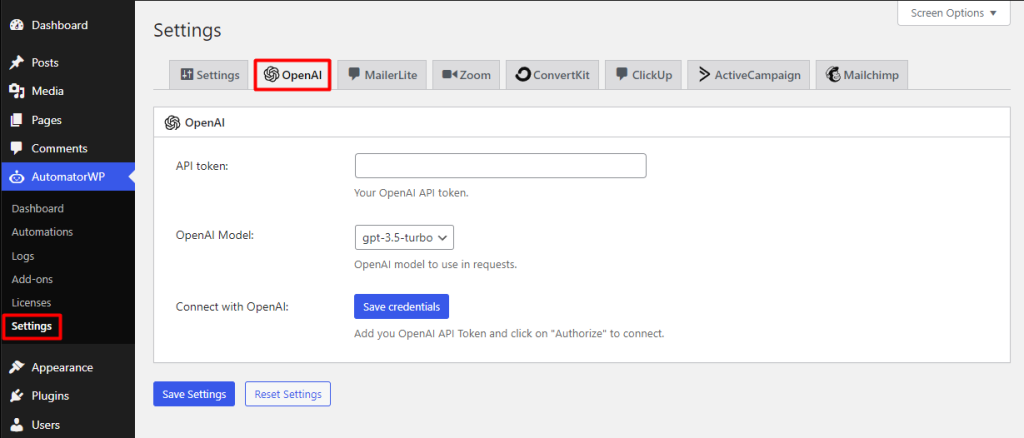Click 'OpenAI model to use in requests.' text
The height and width of the screenshot is (438, 1024).
click(x=436, y=266)
